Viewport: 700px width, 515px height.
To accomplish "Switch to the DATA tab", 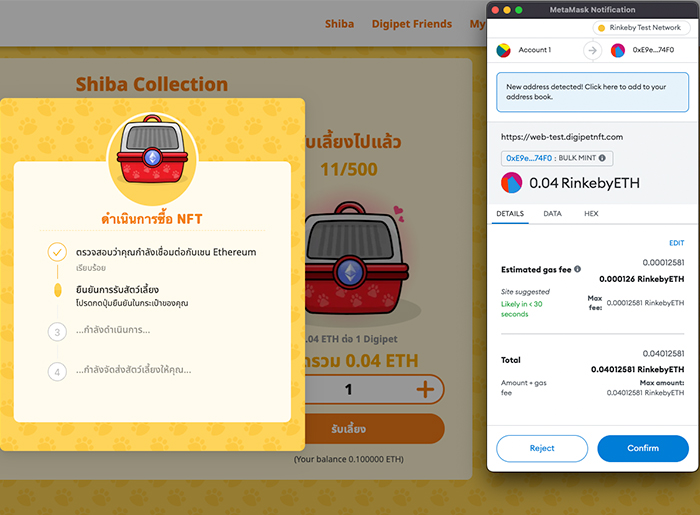I will (x=552, y=213).
